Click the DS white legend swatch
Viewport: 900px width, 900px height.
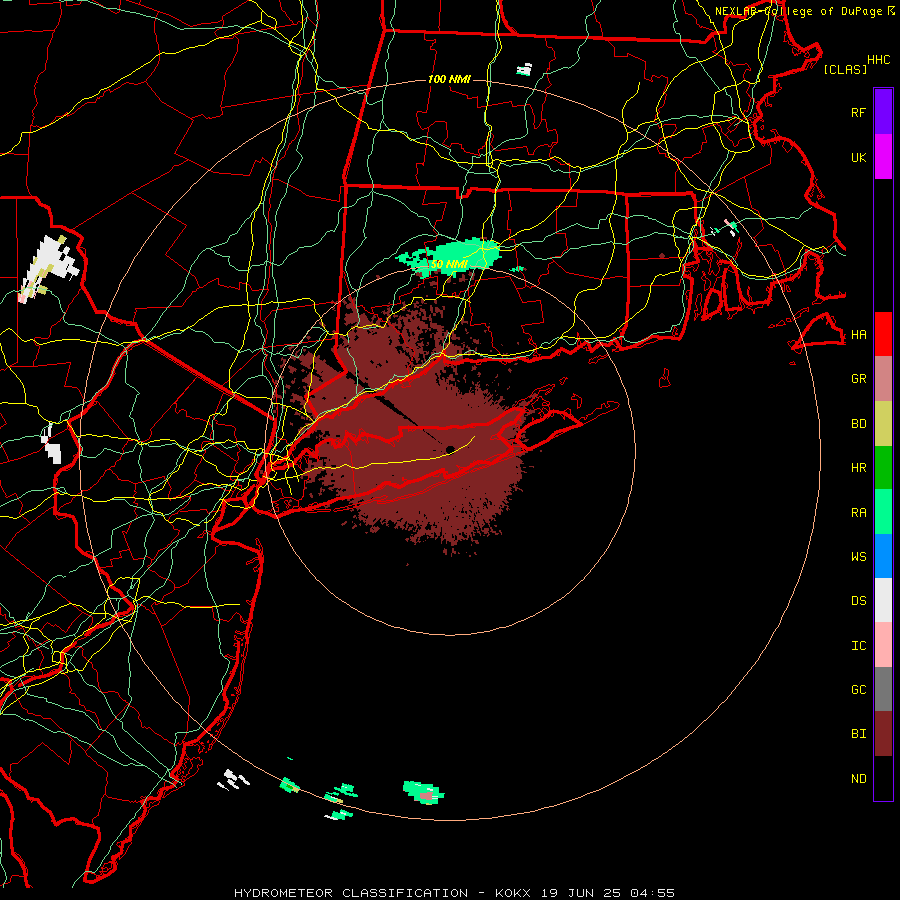[x=883, y=600]
